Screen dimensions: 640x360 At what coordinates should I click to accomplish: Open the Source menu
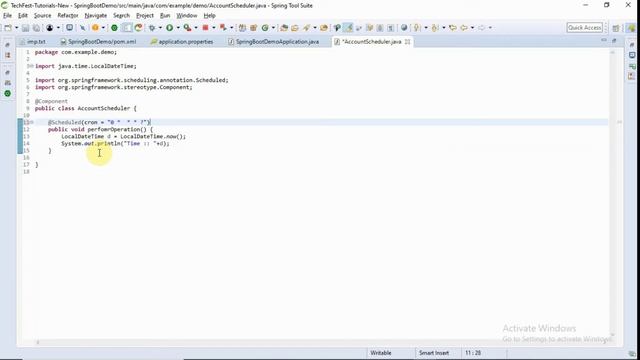(x=42, y=16)
